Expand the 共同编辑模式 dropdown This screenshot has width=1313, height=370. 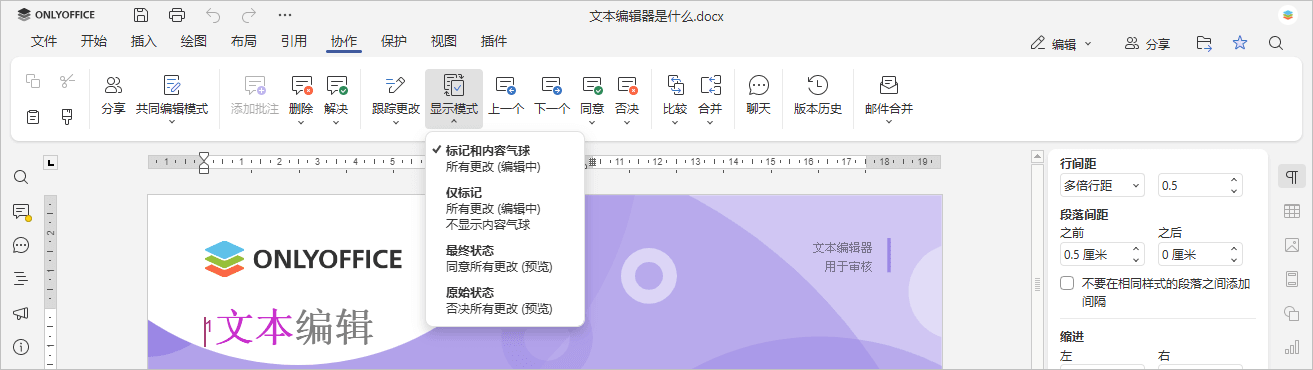tap(172, 122)
